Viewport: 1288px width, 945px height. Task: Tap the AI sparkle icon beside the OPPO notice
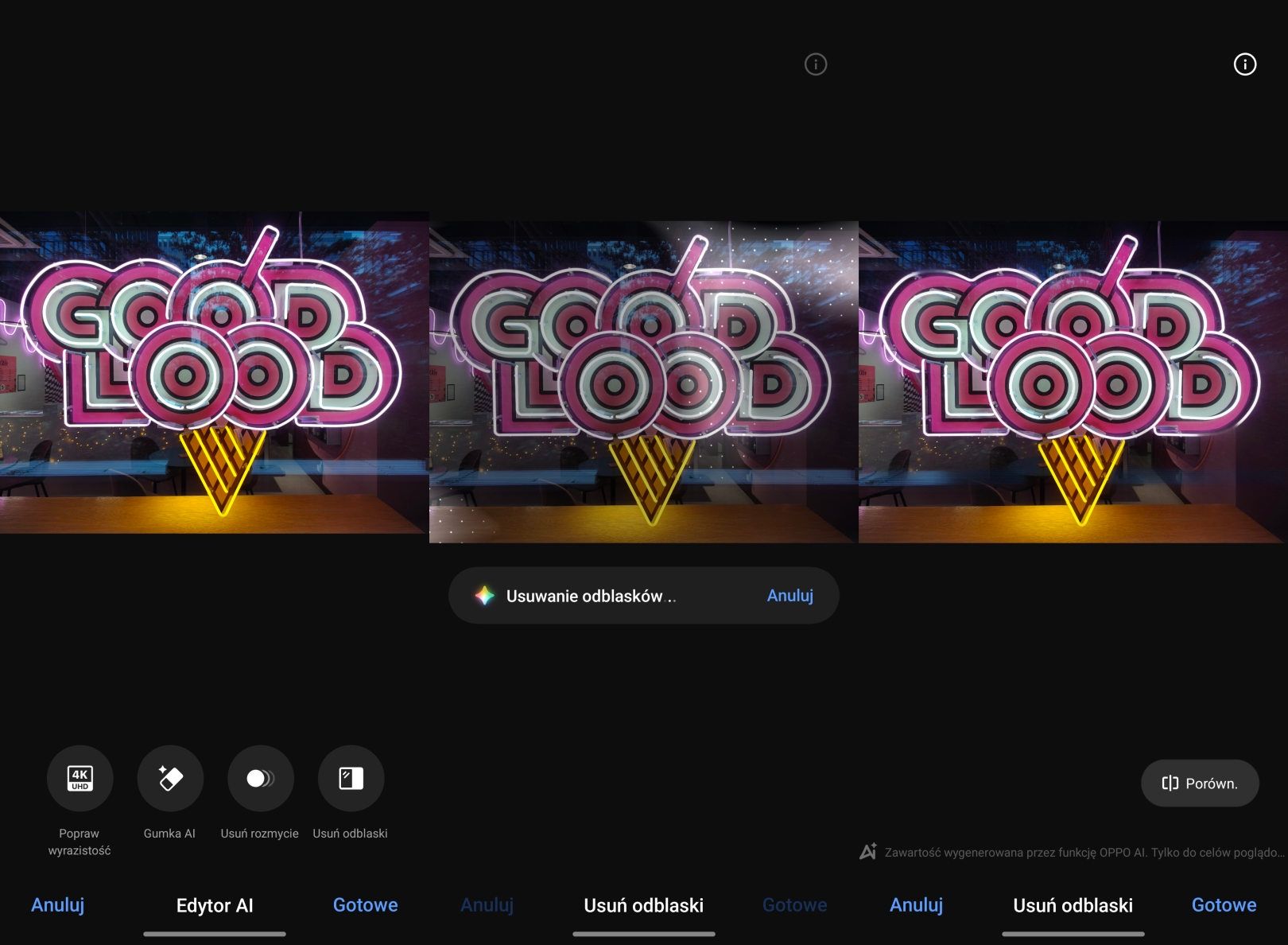point(868,852)
